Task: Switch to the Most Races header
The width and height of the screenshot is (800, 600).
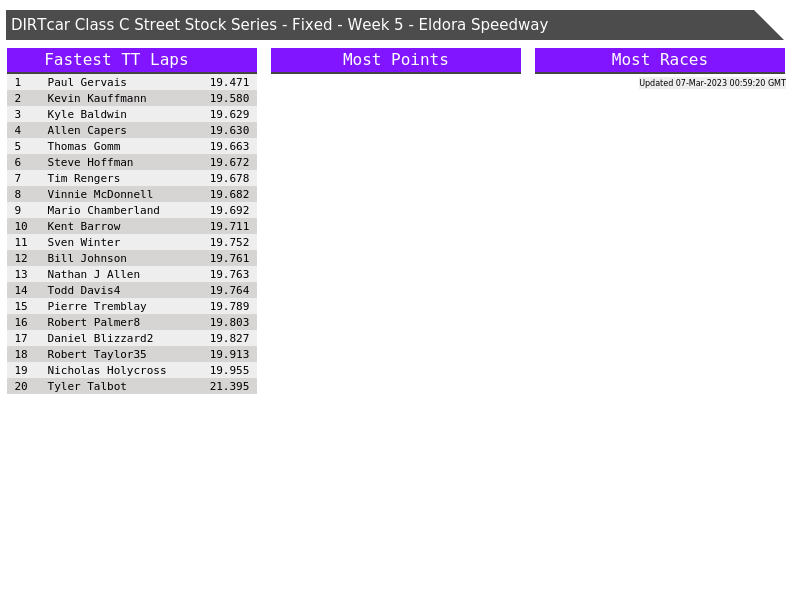Action: tap(659, 60)
